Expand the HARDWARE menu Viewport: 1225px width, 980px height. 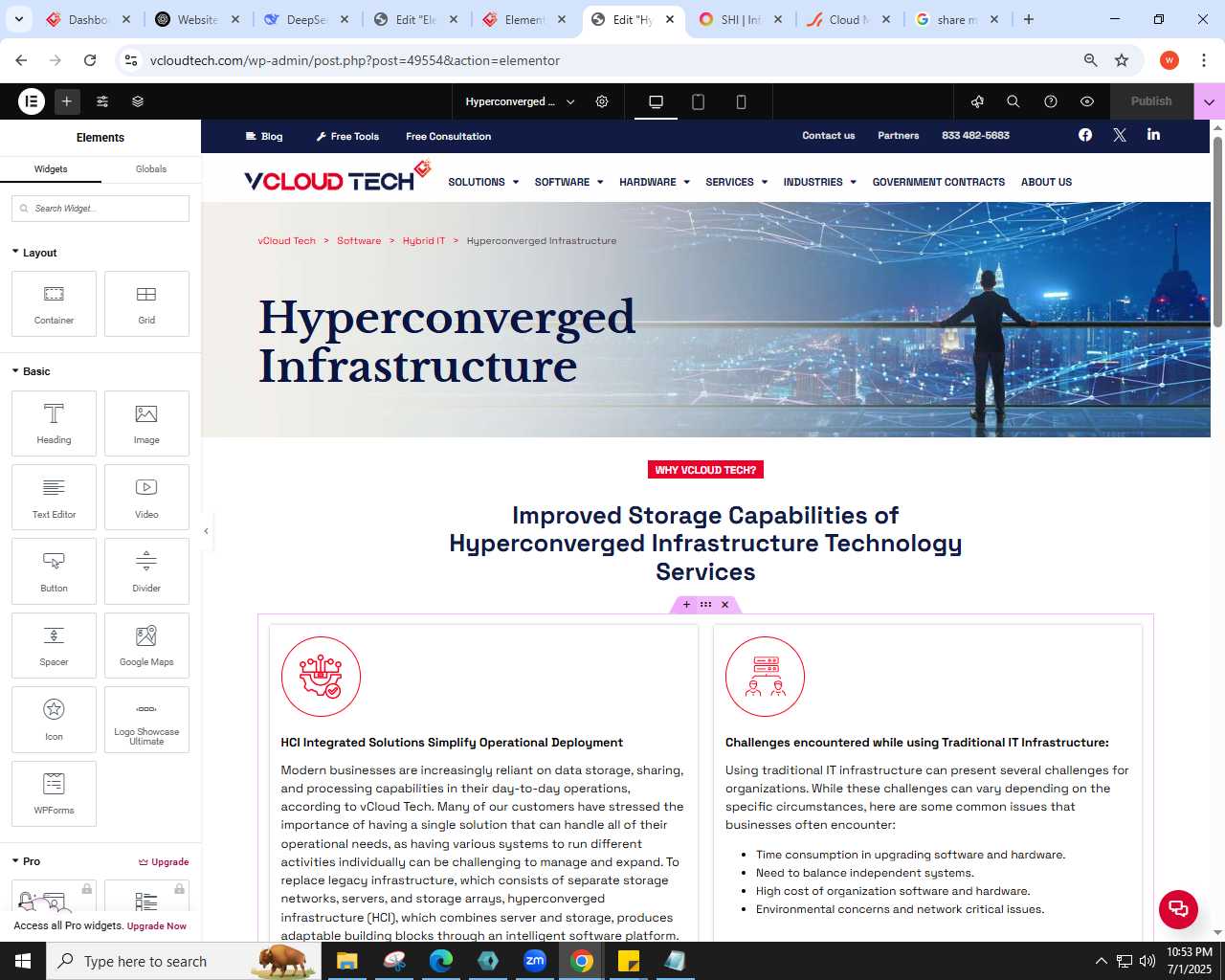(x=655, y=182)
